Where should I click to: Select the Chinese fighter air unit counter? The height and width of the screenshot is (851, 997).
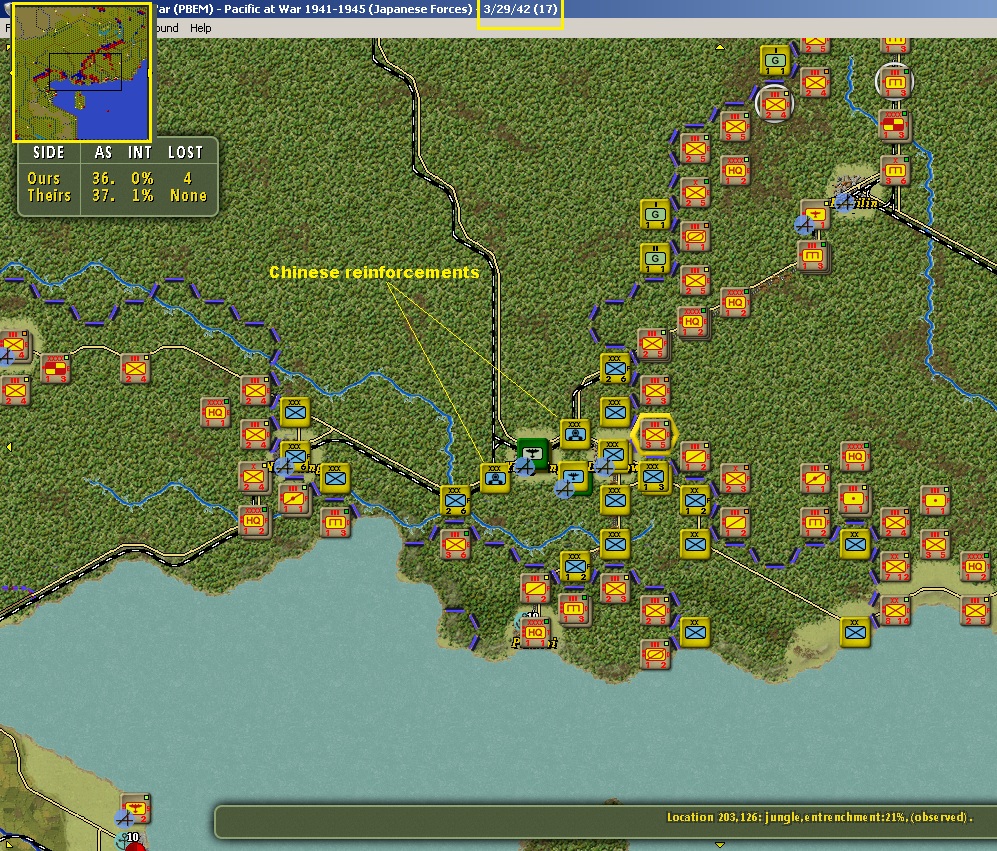click(x=574, y=478)
